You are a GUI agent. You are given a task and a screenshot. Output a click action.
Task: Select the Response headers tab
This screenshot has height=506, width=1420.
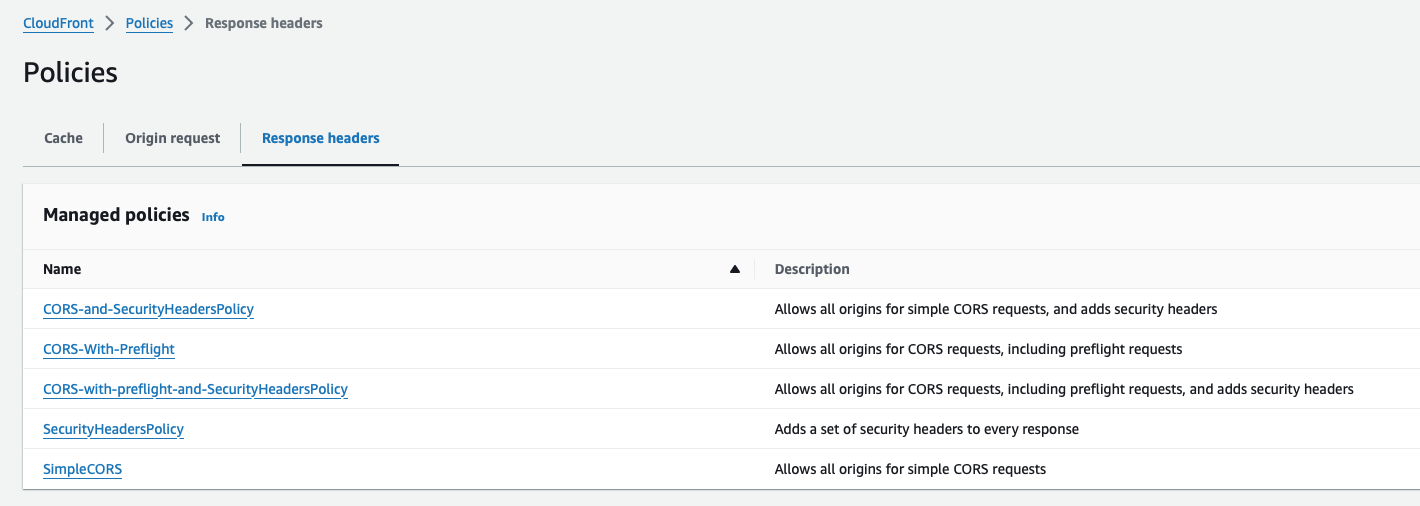pyautogui.click(x=321, y=138)
